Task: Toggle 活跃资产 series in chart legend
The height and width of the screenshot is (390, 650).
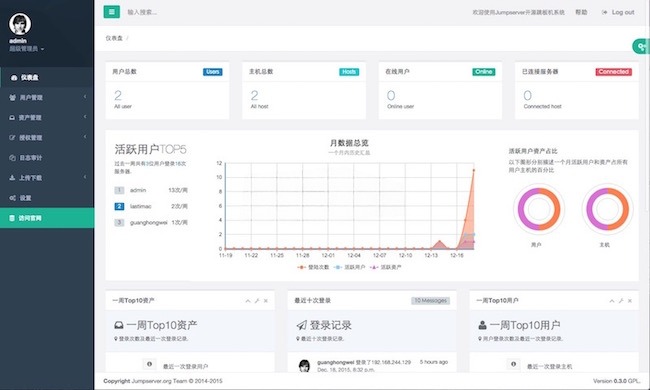Action: (386, 267)
